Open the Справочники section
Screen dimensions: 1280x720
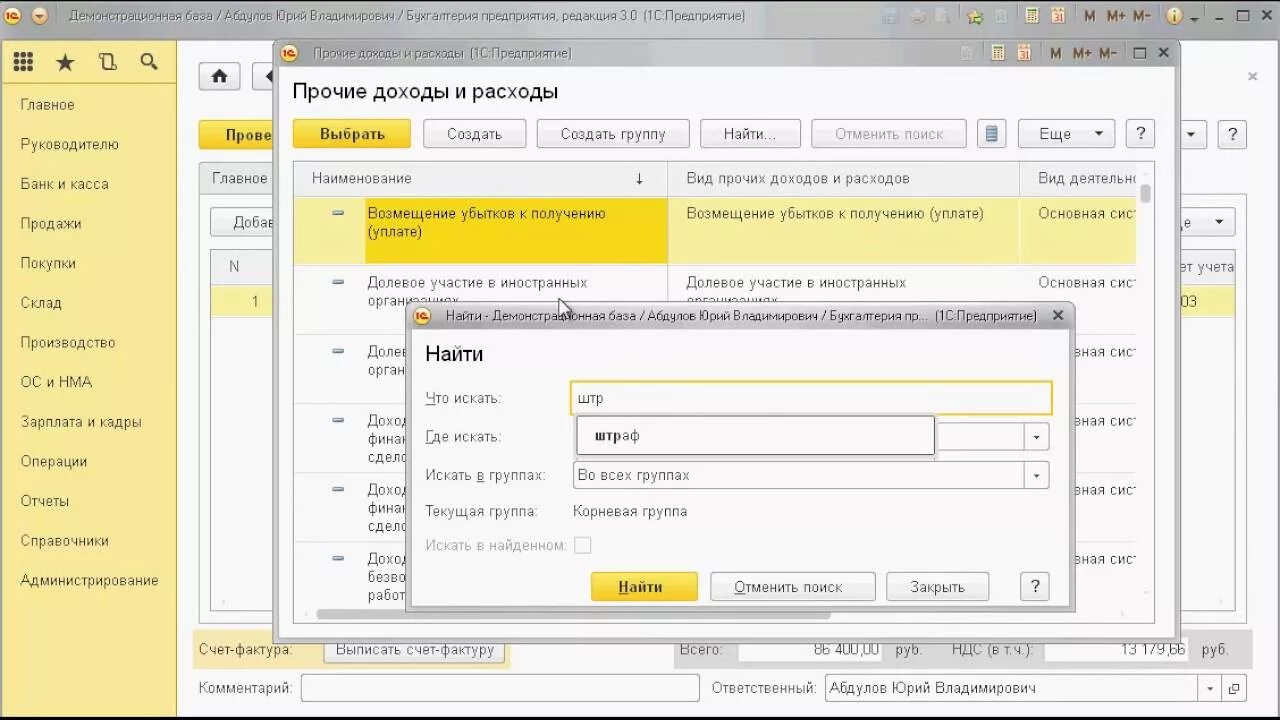coord(65,541)
